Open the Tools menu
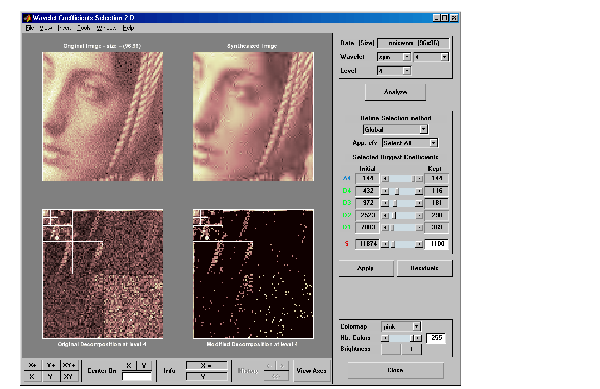This screenshot has height=389, width=600. [83, 28]
